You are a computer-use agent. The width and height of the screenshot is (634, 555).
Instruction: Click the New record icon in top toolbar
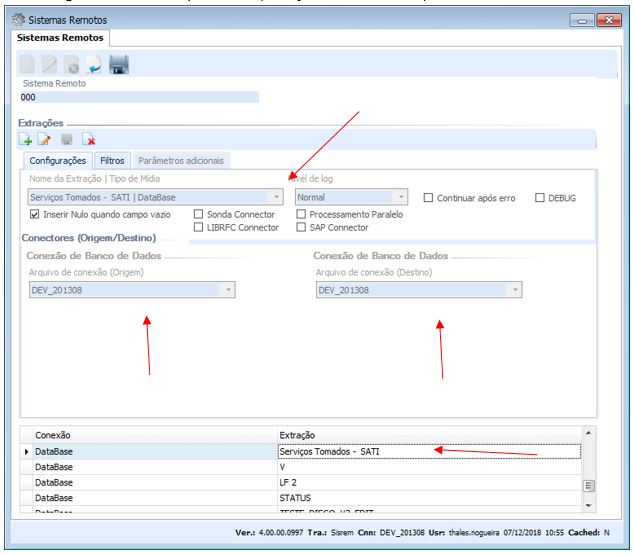click(27, 64)
